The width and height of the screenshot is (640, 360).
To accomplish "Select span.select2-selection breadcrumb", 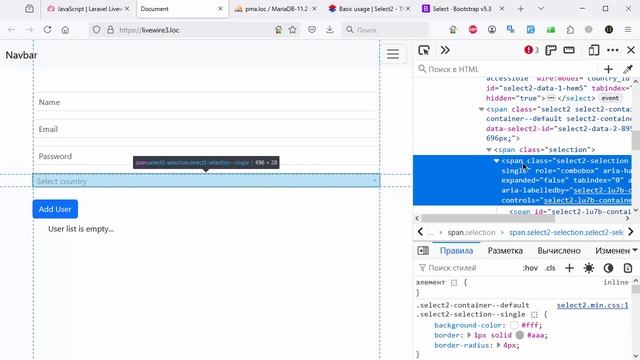I will [566, 232].
